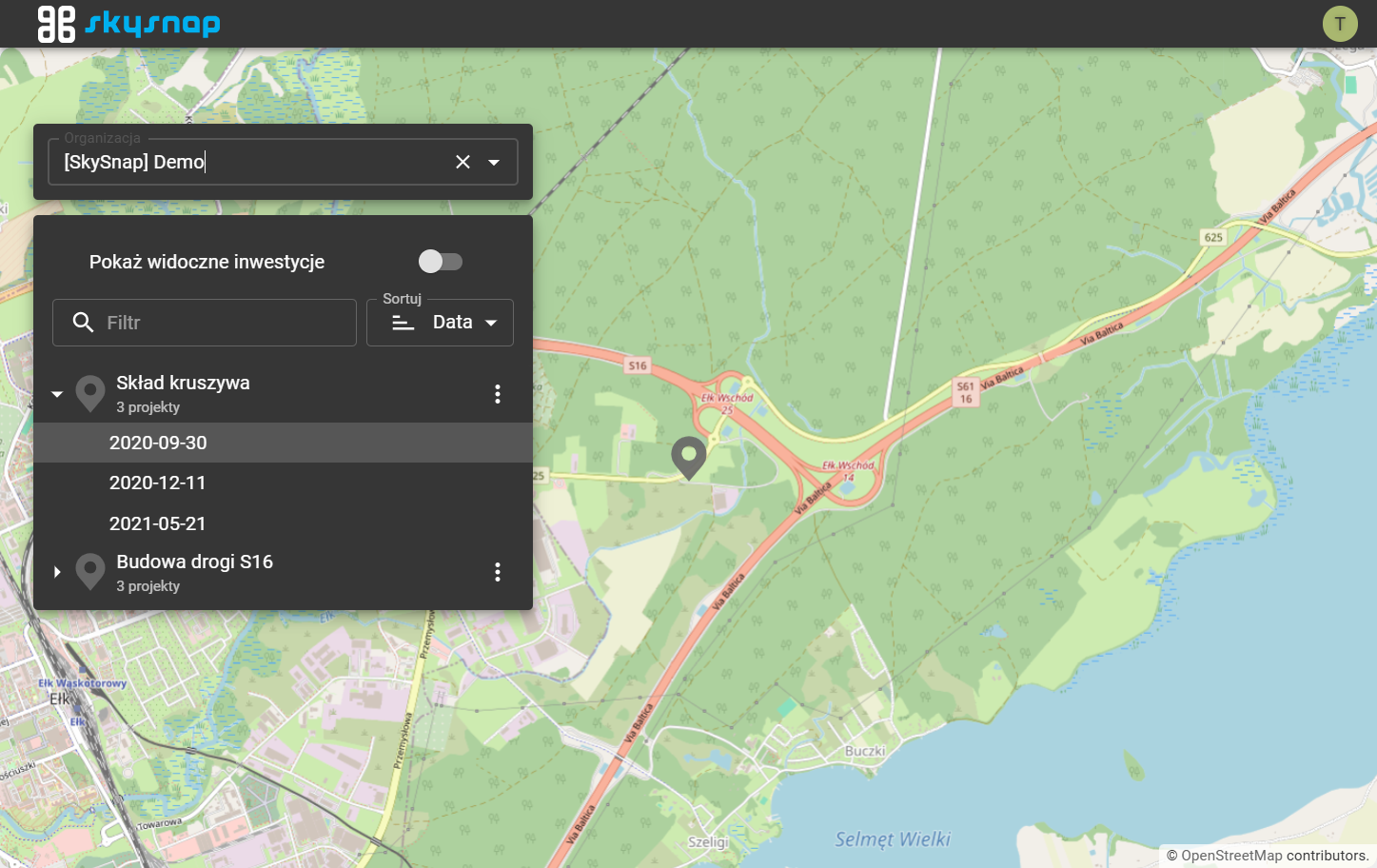Open the Organizacja dropdown list

(494, 162)
